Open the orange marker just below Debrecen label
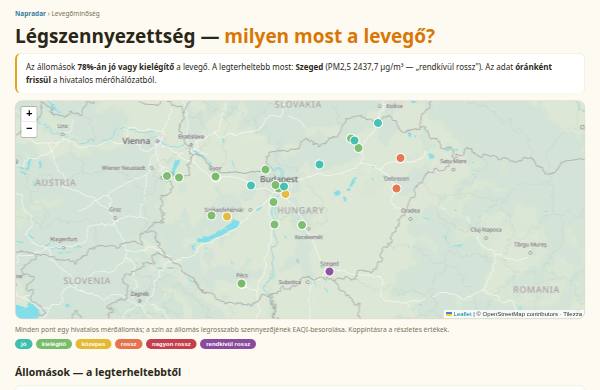 click(x=396, y=188)
